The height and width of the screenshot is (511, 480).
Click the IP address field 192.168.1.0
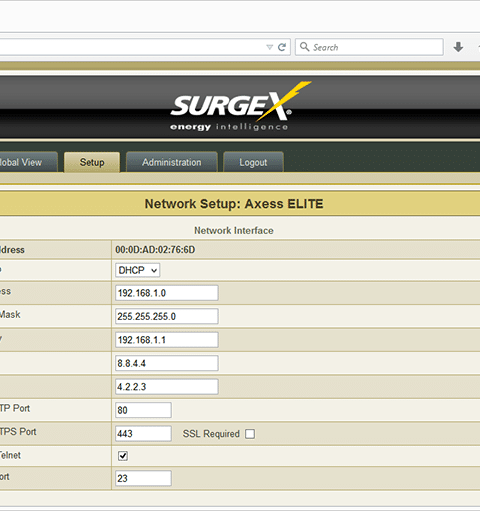[x=167, y=293]
